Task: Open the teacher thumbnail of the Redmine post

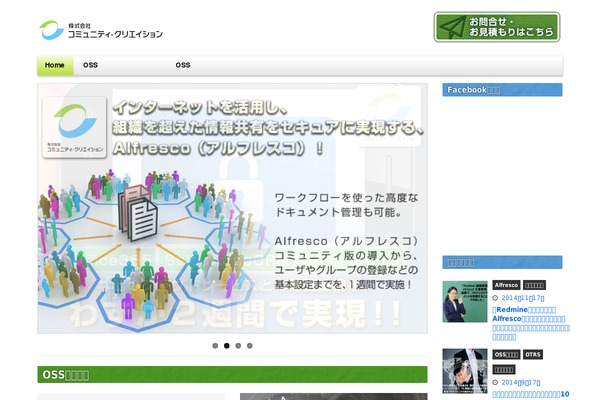Action: coord(465,302)
